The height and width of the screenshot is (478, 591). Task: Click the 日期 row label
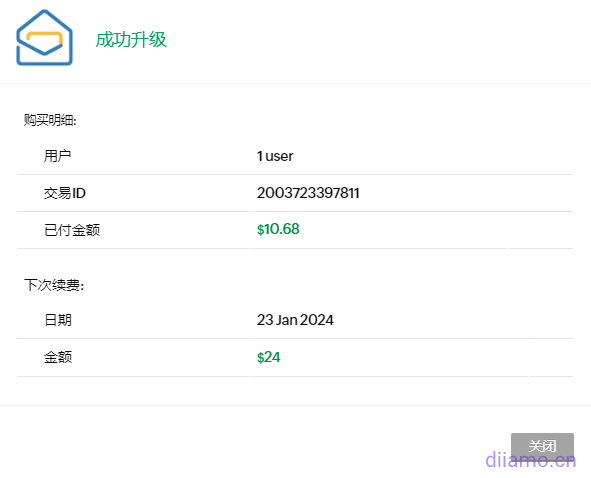pyautogui.click(x=57, y=320)
